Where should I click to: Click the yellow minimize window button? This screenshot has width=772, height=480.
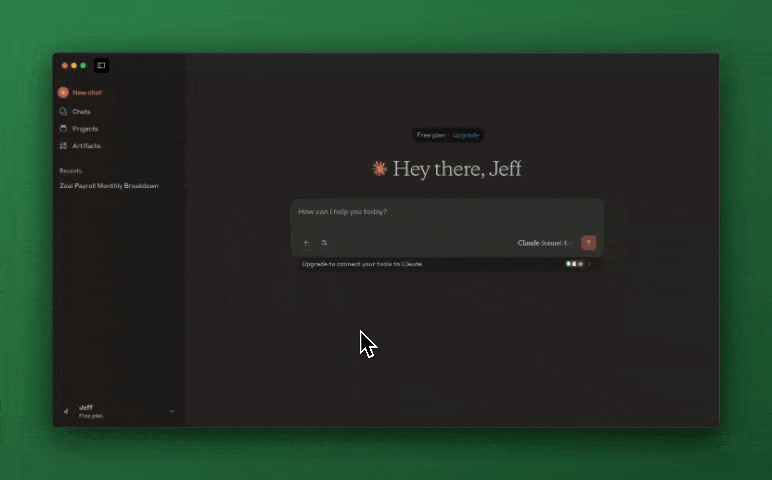[x=74, y=65]
